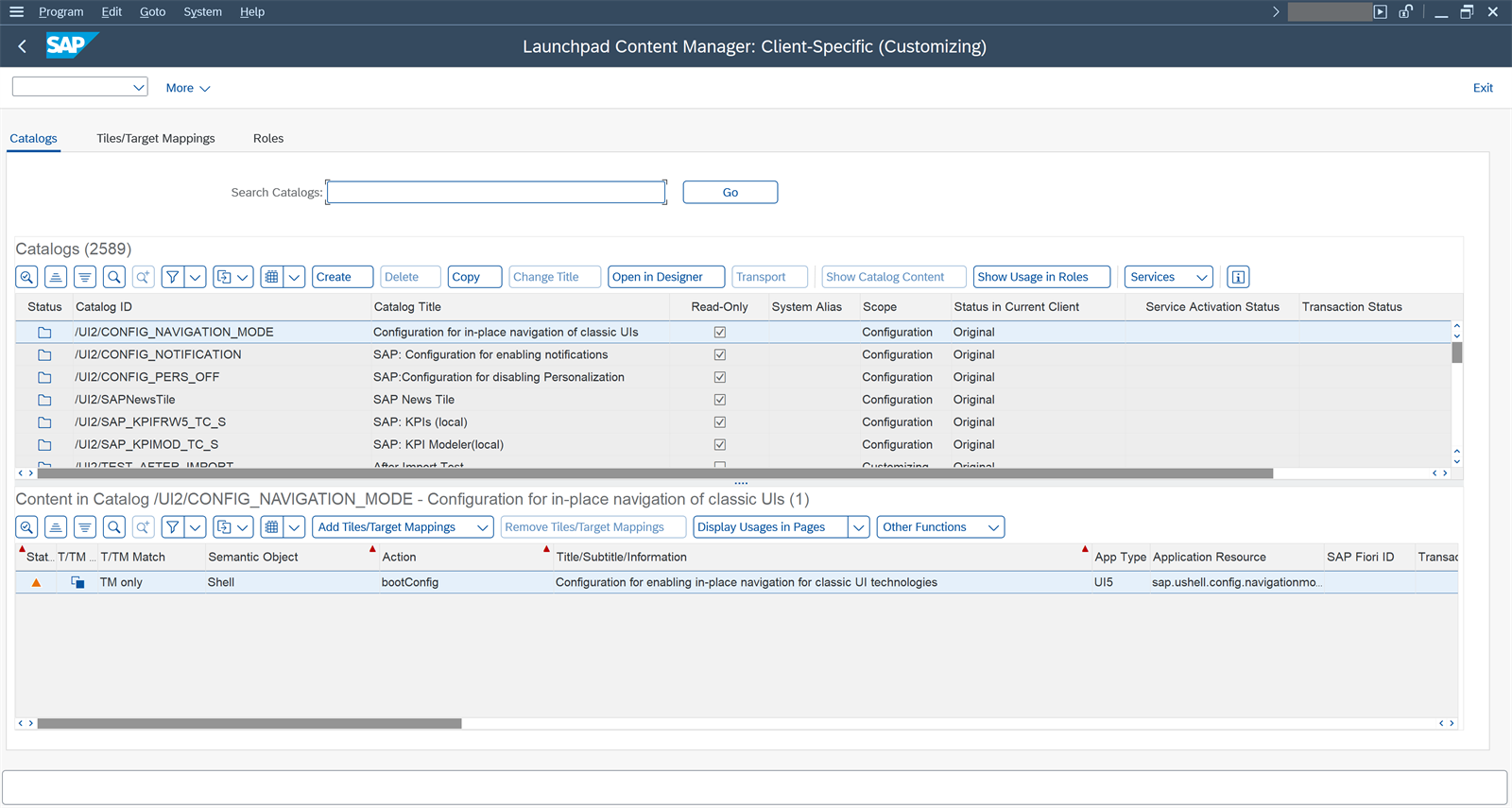This screenshot has width=1512, height=808.
Task: Toggle Read-Only checkbox for /UI2/CONFIG_NOTIFICATION
Action: tap(720, 355)
